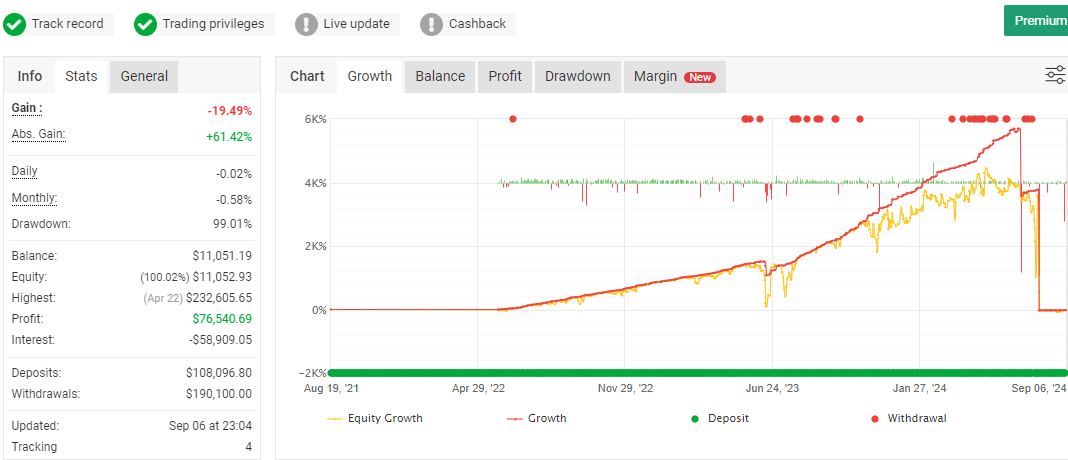Click the Monthly value -0.58%

234,200
